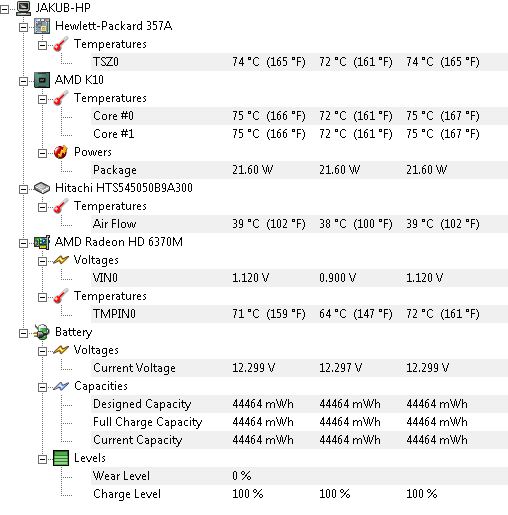Collapse the Battery tree node
Screen dimensions: 508x515
pos(23,333)
